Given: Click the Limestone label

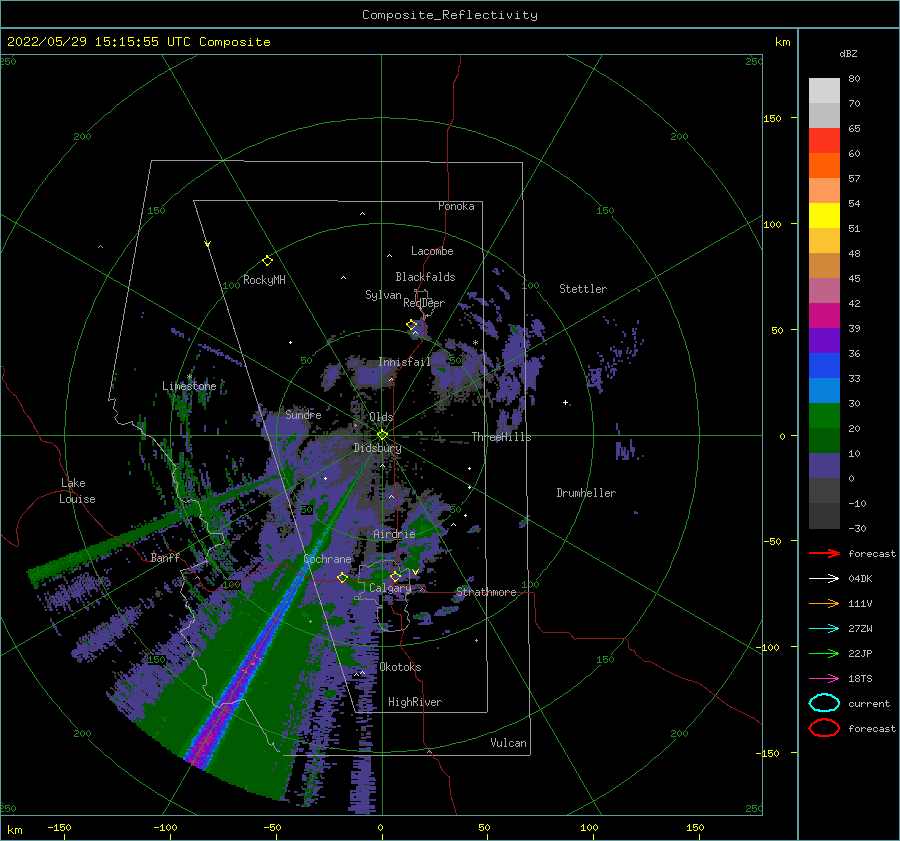Looking at the screenshot, I should [189, 386].
